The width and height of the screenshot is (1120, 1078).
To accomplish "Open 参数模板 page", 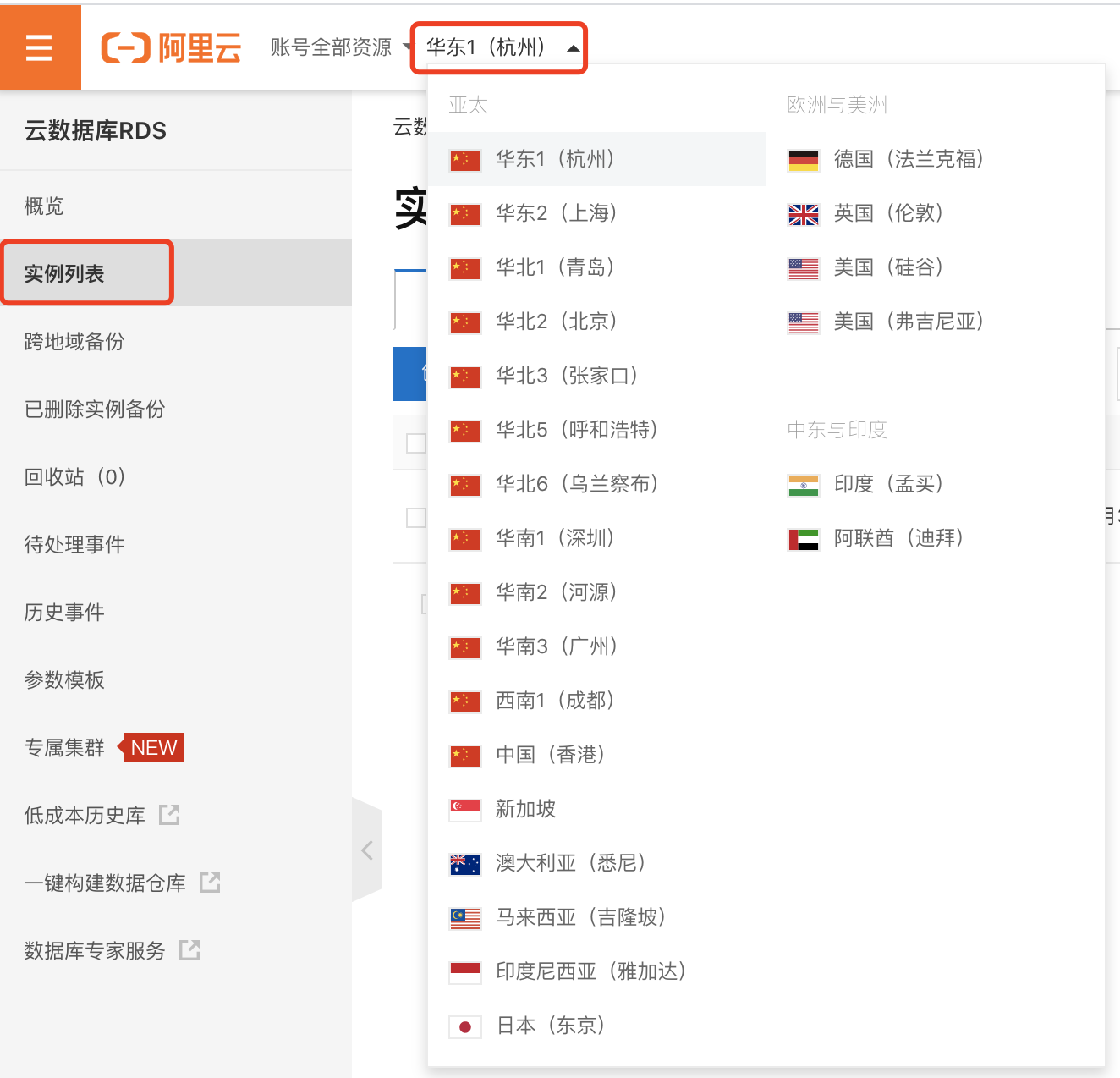I will pos(176,679).
